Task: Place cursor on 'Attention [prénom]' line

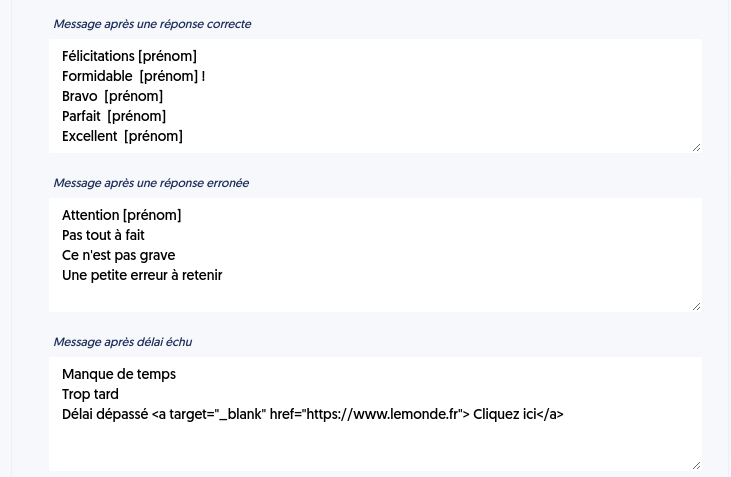Action: [x=122, y=215]
